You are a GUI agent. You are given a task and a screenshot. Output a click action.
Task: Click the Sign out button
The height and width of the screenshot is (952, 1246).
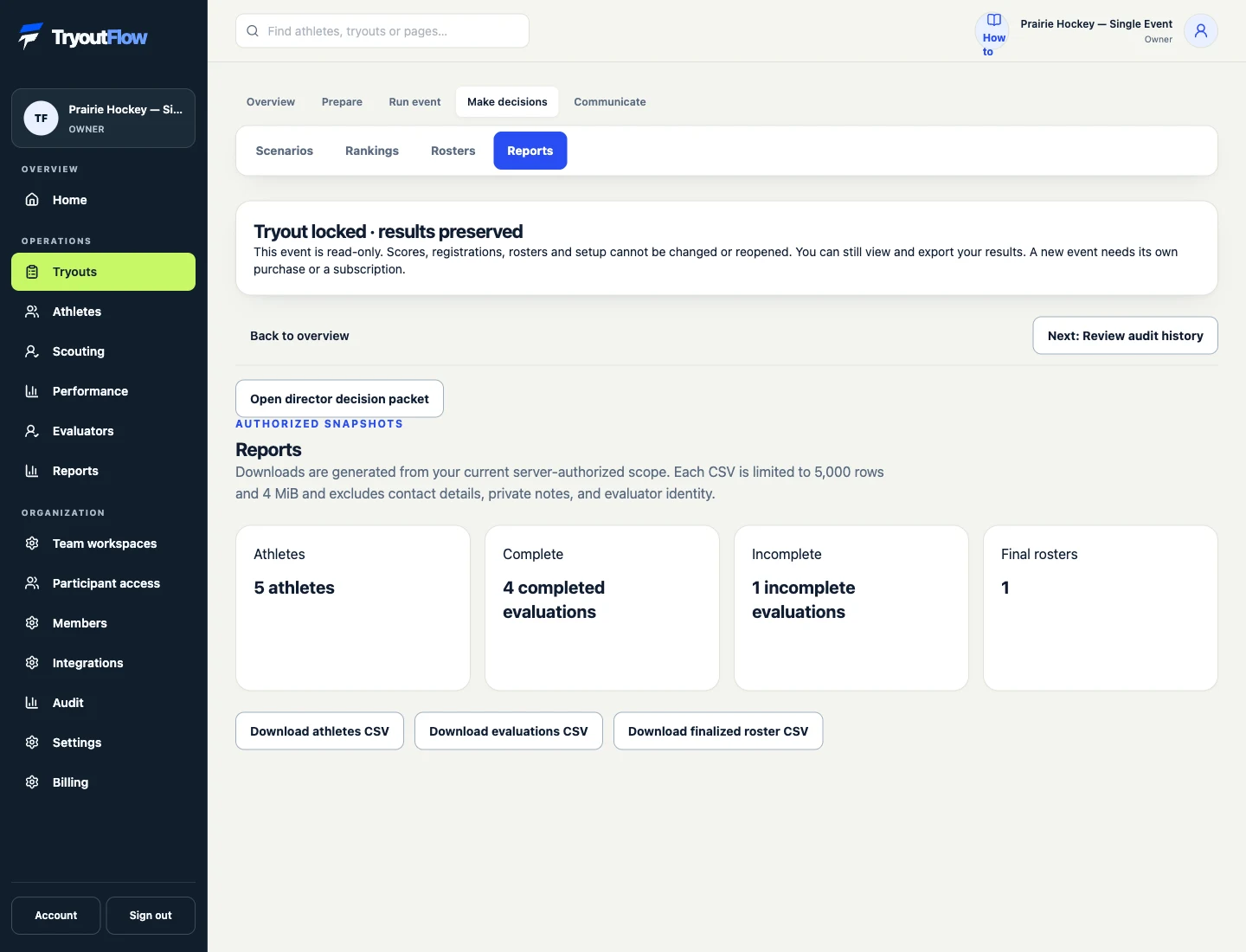point(151,916)
